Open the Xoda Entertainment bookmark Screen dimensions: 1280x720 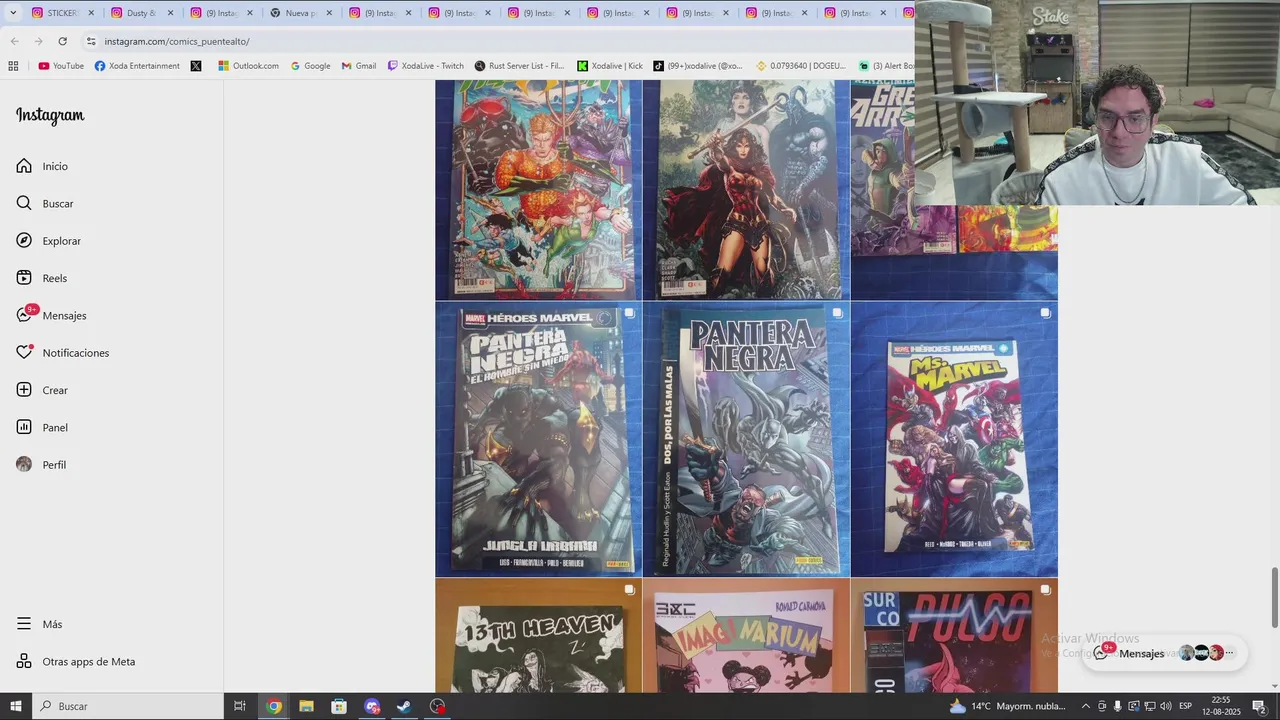pyautogui.click(x=137, y=66)
